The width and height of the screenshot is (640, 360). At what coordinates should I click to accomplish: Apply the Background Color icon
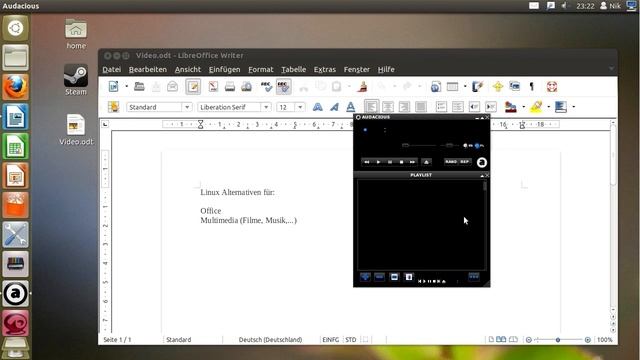561,107
